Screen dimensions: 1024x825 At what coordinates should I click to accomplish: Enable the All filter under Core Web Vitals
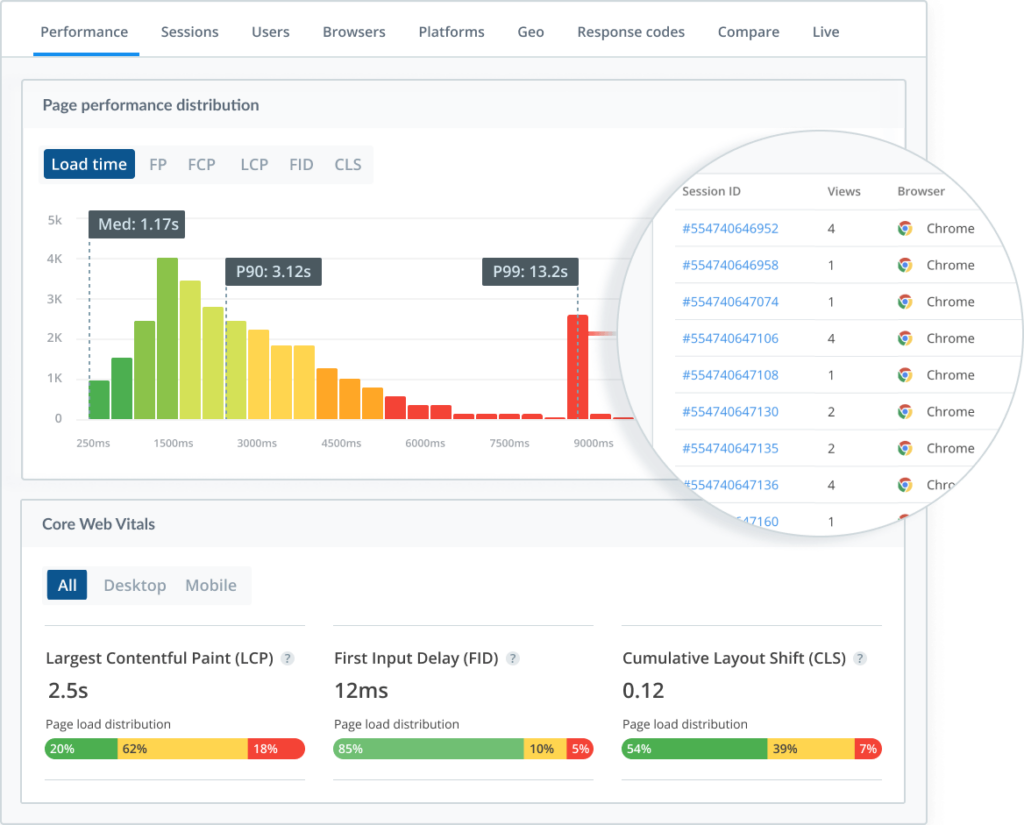tap(66, 585)
